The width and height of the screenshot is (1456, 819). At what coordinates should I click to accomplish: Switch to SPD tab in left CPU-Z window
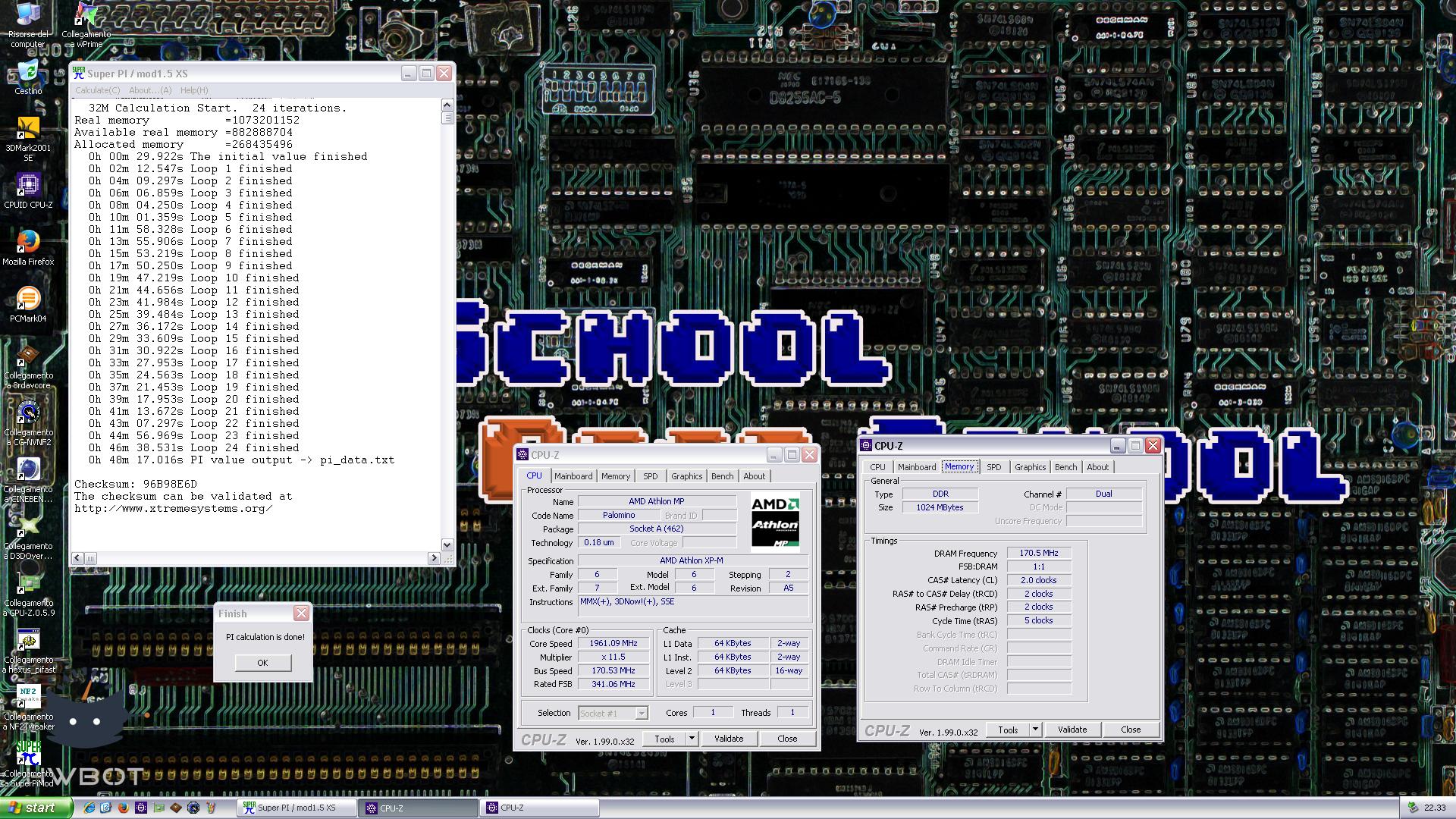[x=651, y=476]
